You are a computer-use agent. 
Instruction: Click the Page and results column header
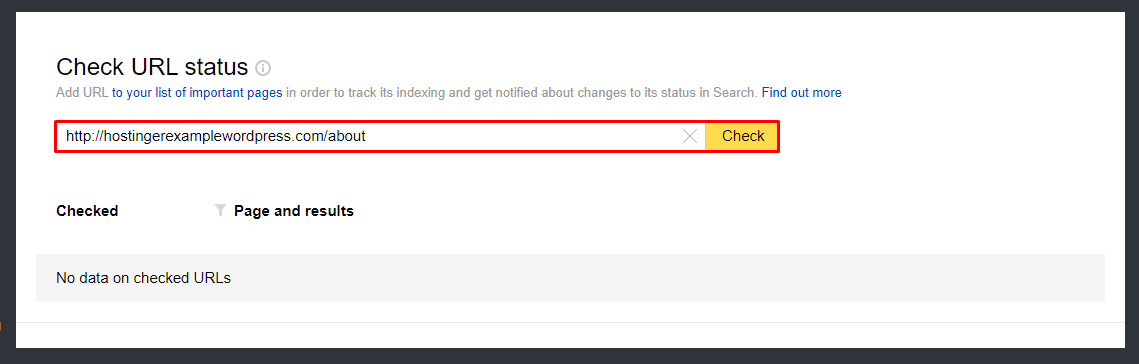pyautogui.click(x=293, y=211)
